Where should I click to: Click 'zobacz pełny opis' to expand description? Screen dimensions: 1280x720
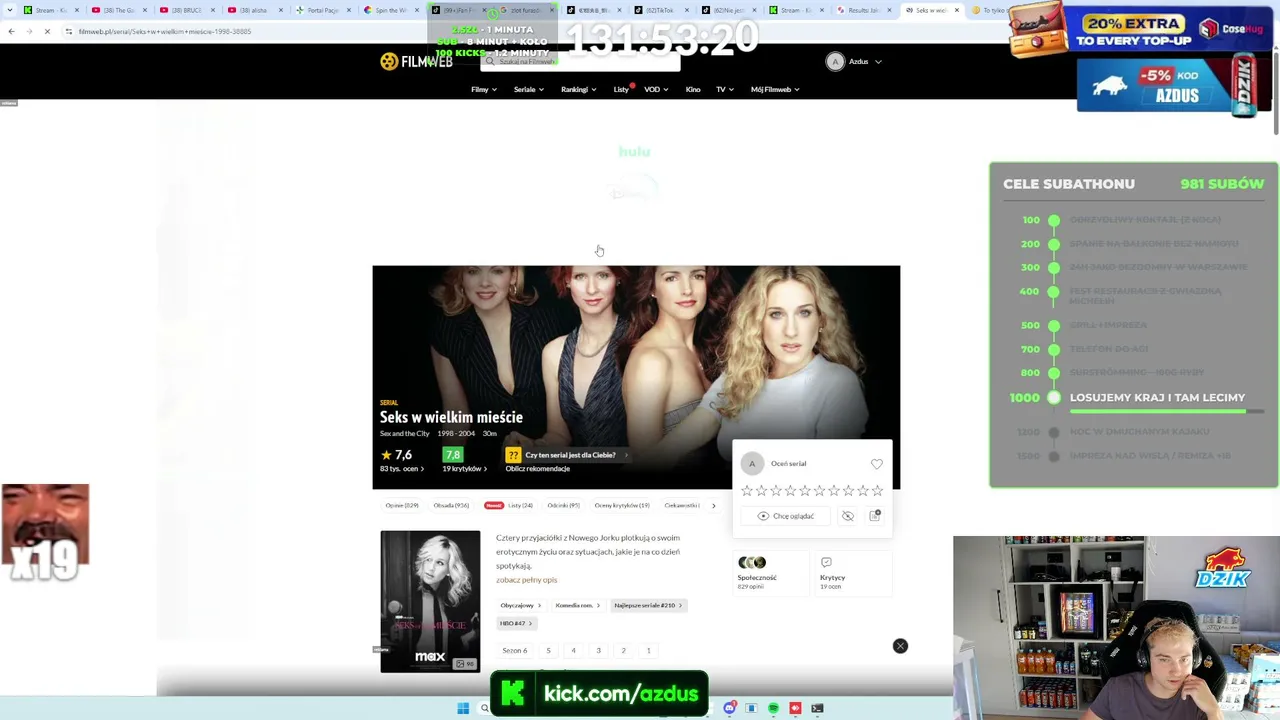click(526, 580)
